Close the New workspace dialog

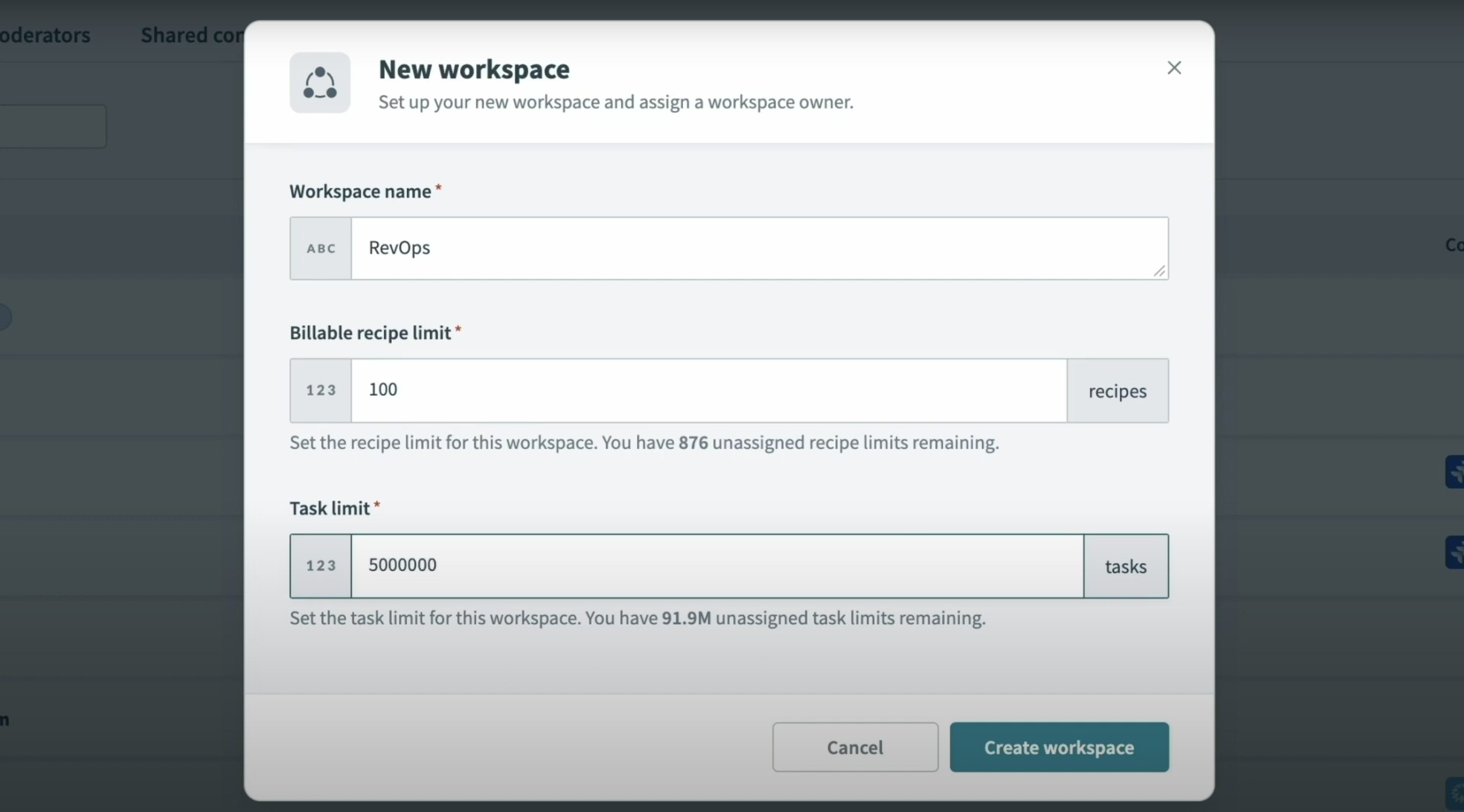click(x=1174, y=68)
